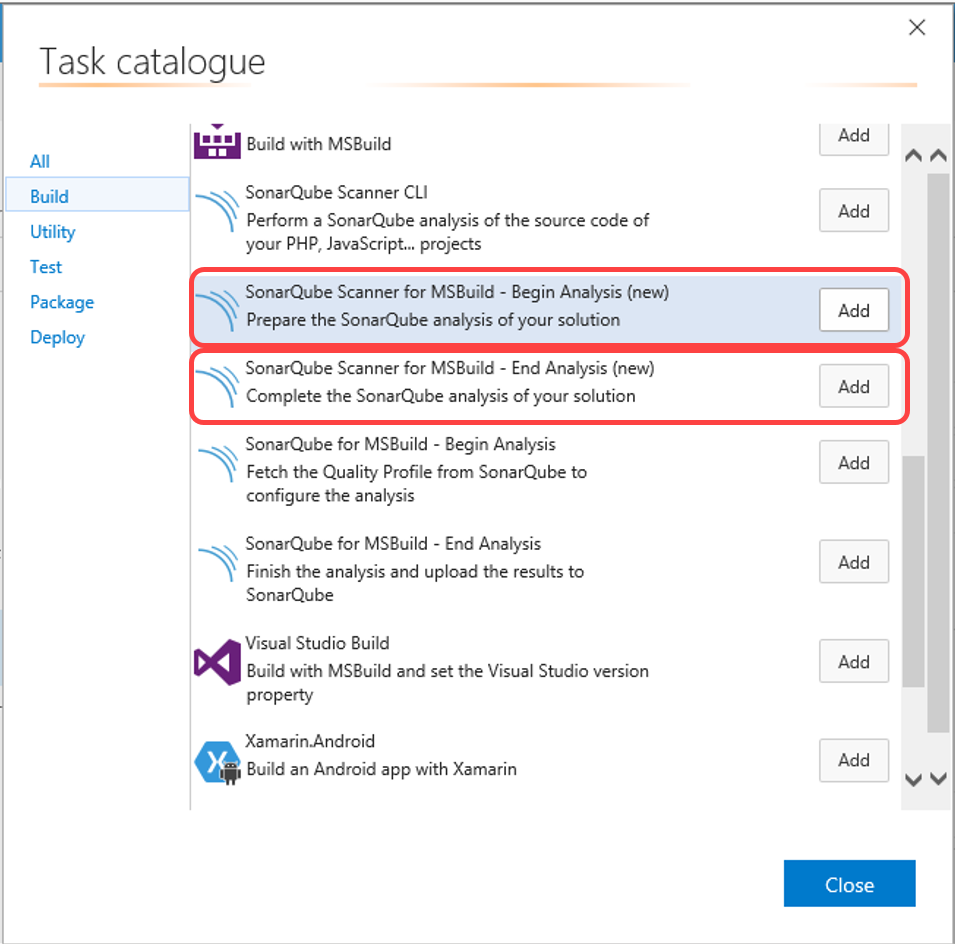Click "Build with MSBuild and set the Visual Studio version" description

(x=448, y=683)
